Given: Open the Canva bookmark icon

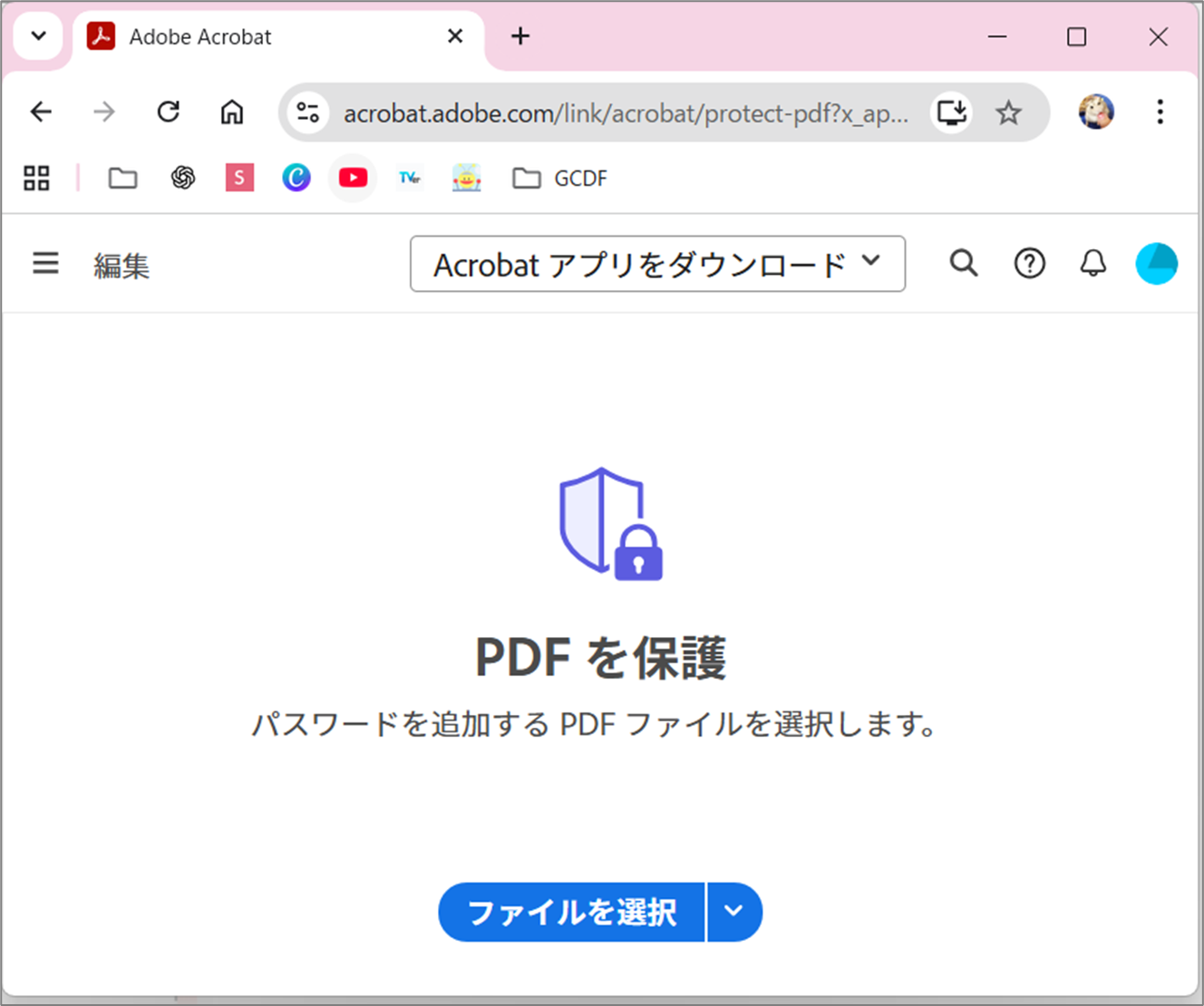Looking at the screenshot, I should pyautogui.click(x=296, y=178).
